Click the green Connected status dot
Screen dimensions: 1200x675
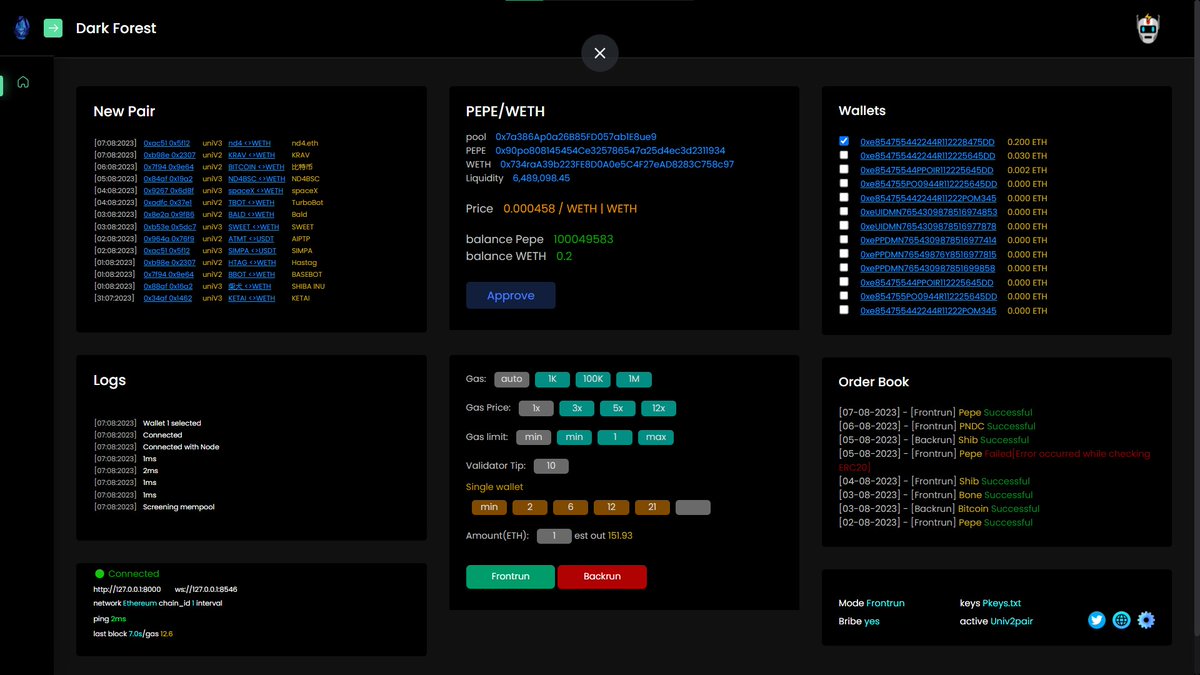click(x=99, y=574)
